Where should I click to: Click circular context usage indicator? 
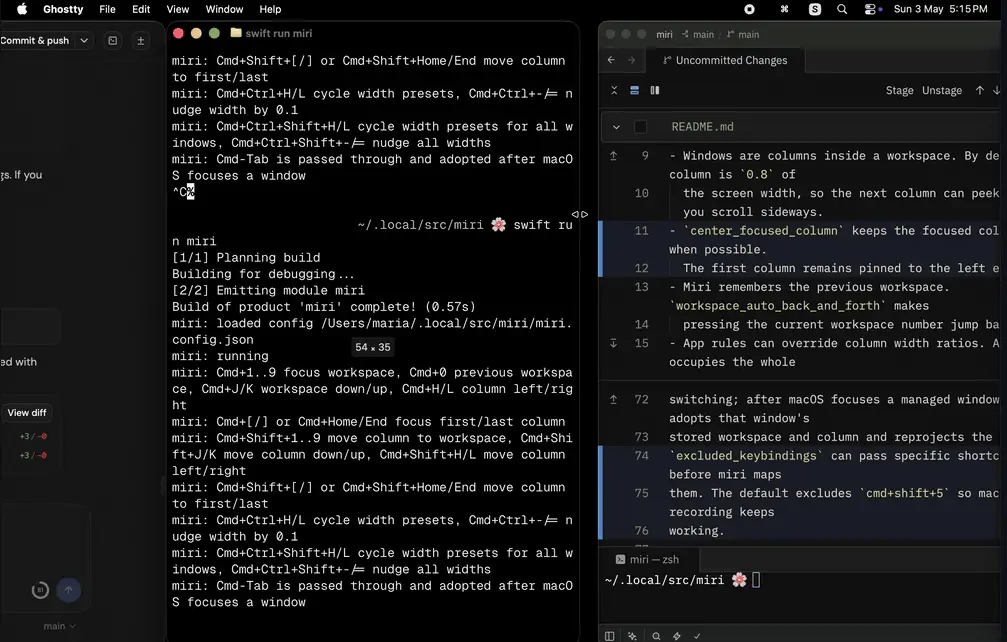pos(40,590)
